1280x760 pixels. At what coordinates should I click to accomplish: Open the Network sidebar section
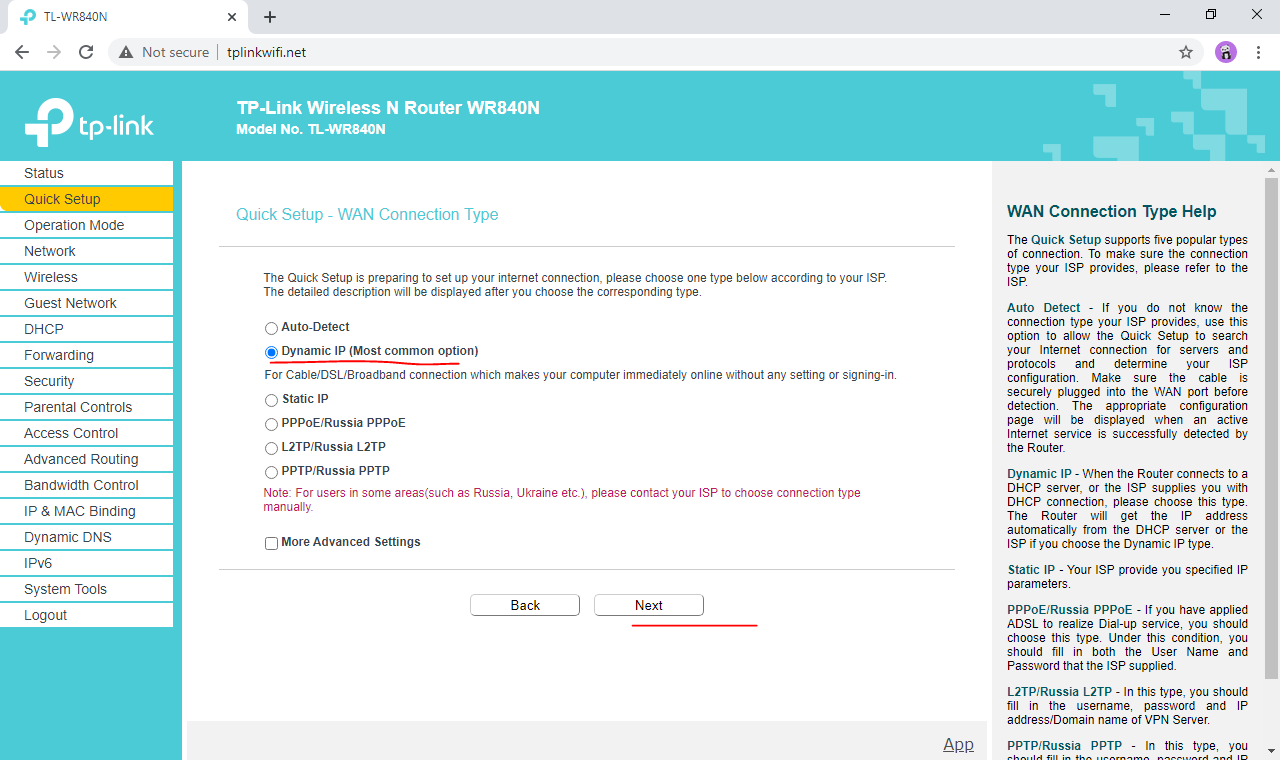(x=86, y=251)
